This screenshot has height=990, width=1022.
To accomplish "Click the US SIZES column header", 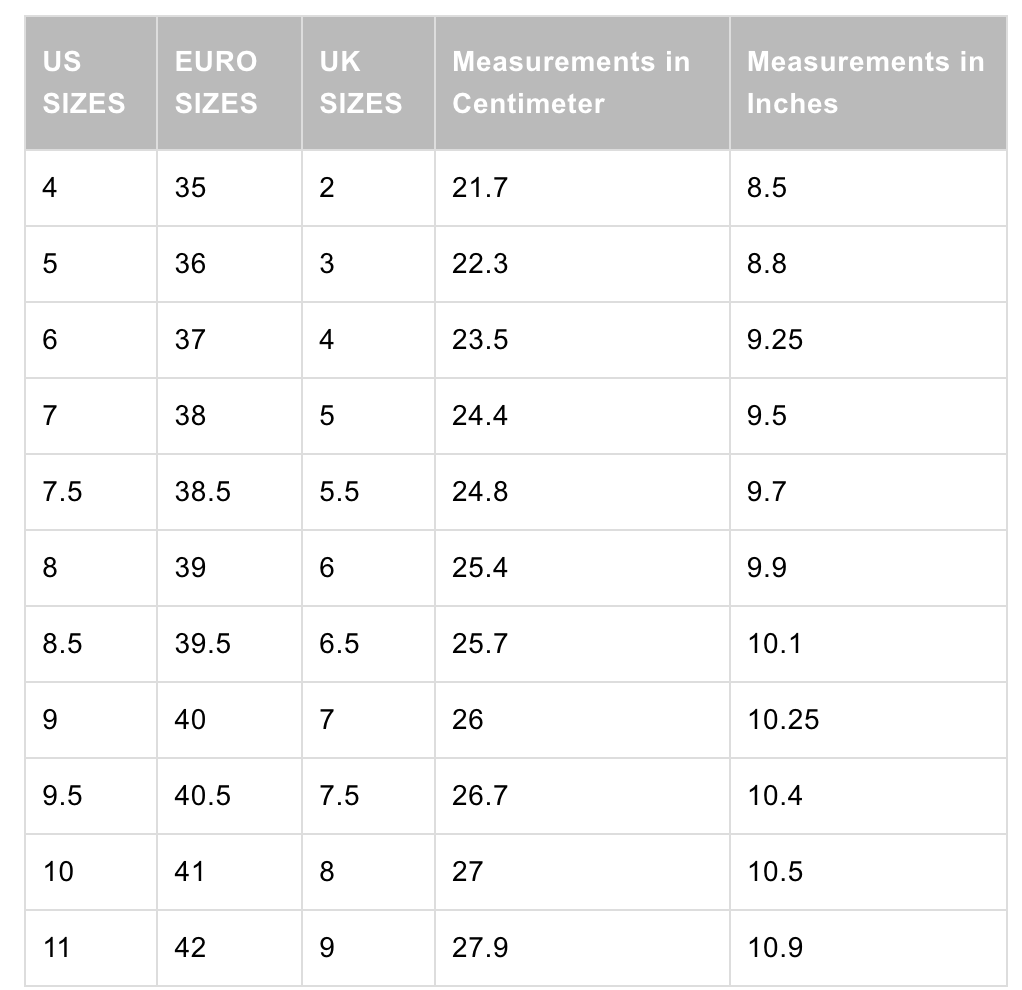I will (84, 82).
